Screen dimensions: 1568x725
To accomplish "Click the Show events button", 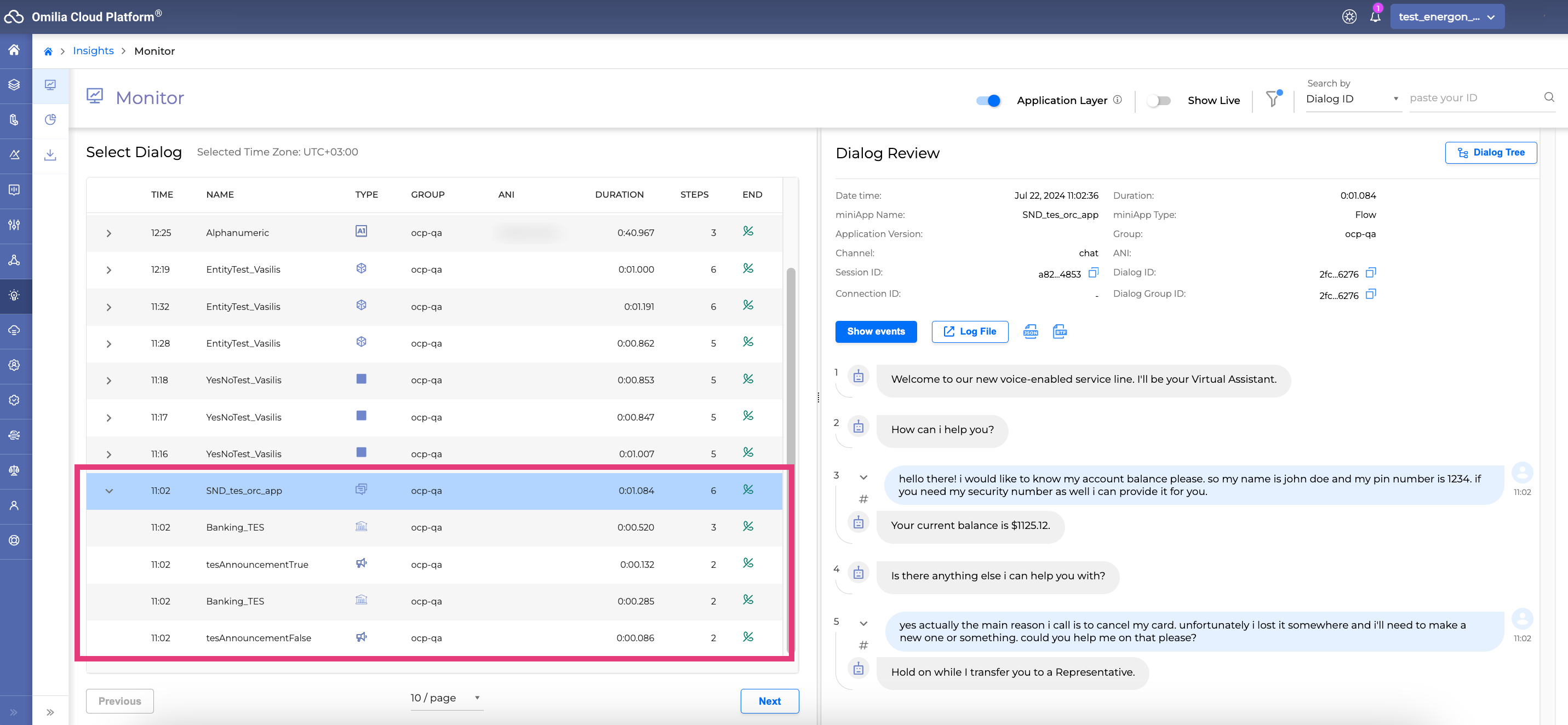I will (x=876, y=331).
